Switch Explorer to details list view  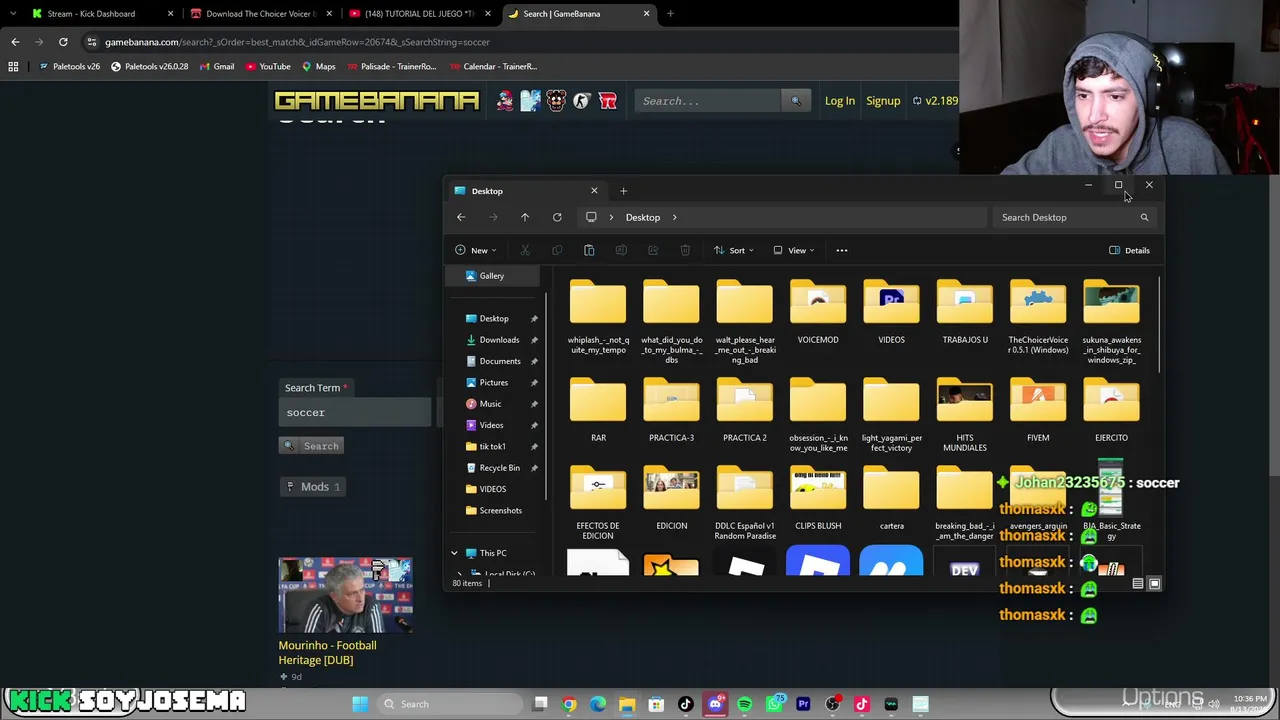1137,583
